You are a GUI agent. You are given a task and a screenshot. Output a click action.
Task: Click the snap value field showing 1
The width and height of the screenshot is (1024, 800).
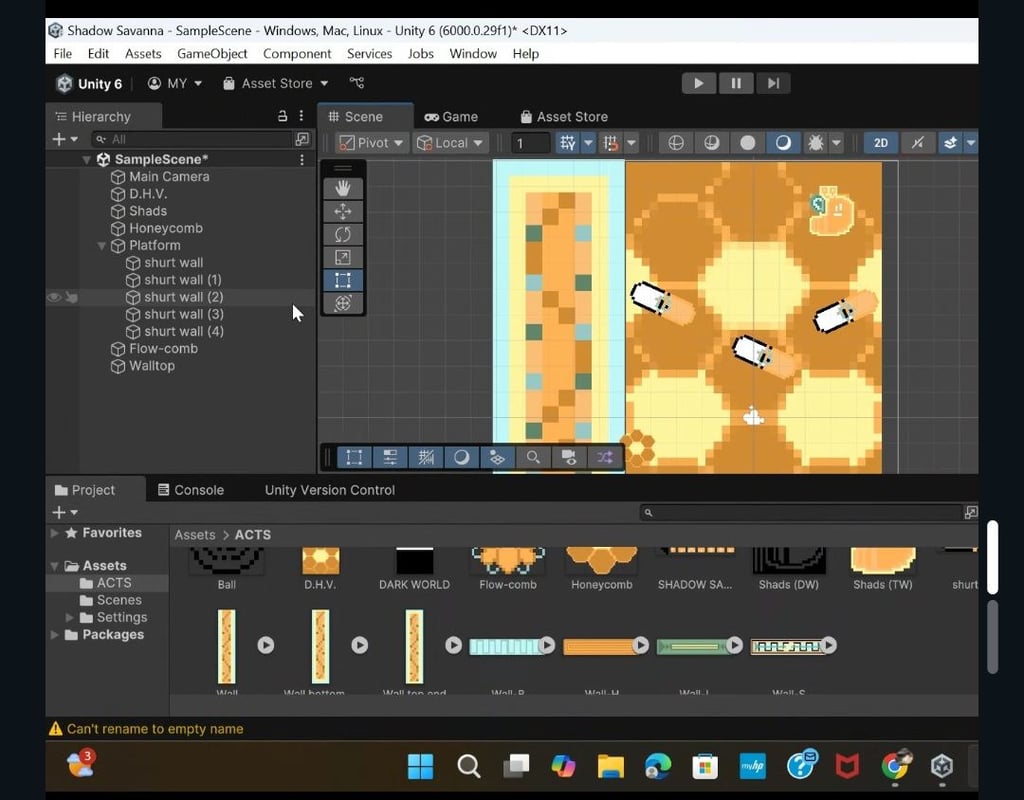(530, 143)
